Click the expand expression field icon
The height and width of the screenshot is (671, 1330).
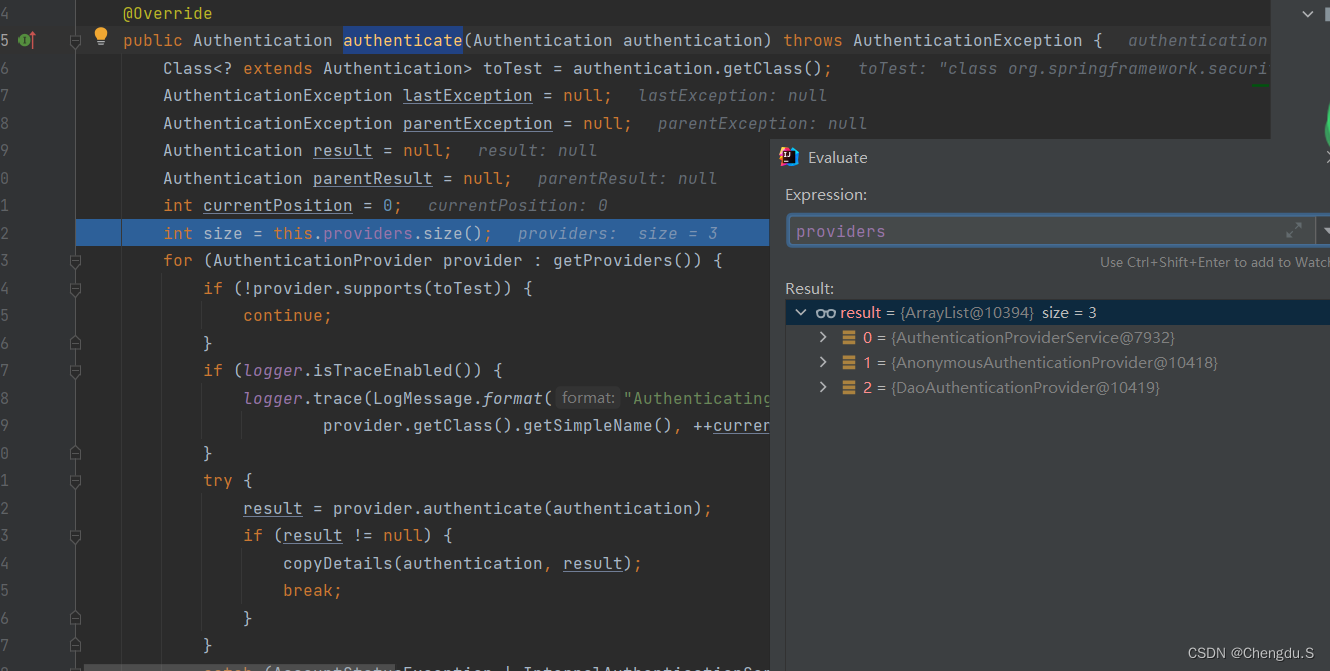pyautogui.click(x=1294, y=230)
